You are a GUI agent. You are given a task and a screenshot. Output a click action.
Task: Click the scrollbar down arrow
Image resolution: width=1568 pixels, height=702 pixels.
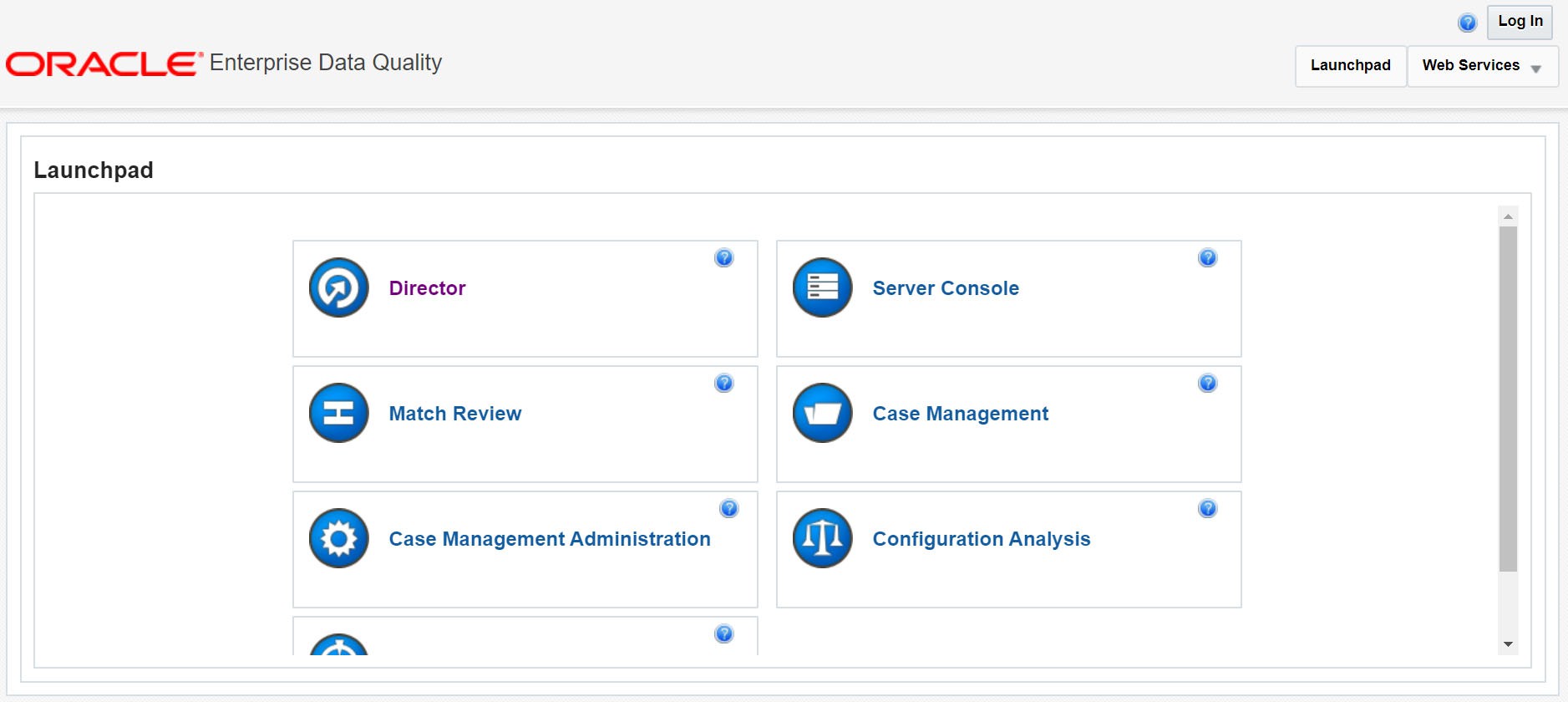[x=1508, y=644]
